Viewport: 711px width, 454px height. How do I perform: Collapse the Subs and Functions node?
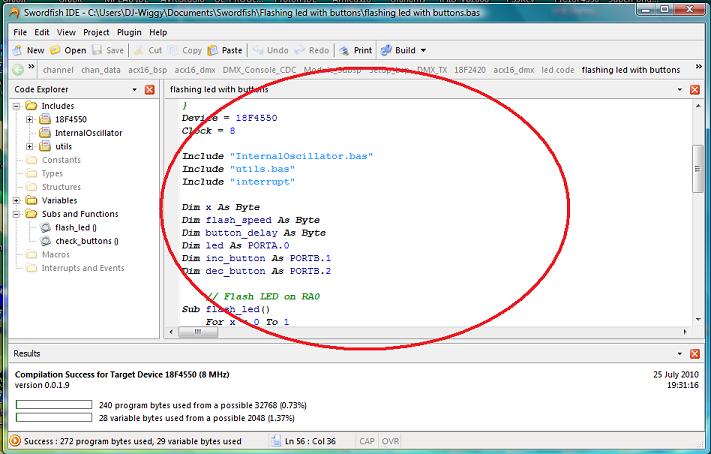(x=16, y=214)
